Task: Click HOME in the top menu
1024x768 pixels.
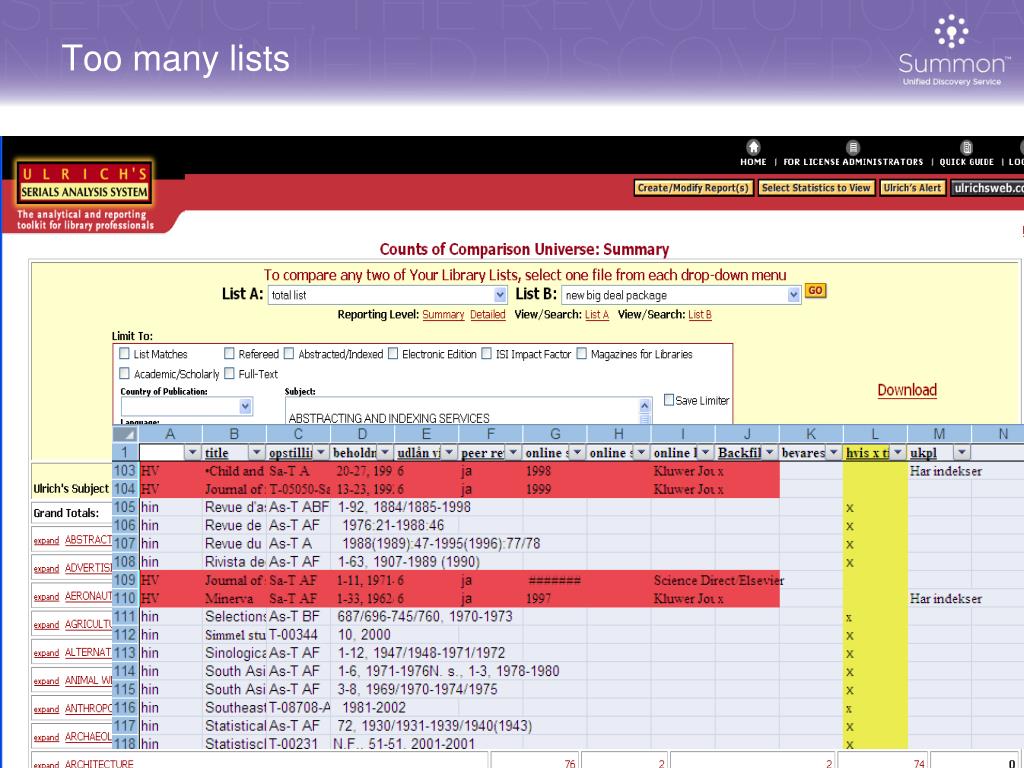Action: click(x=753, y=162)
